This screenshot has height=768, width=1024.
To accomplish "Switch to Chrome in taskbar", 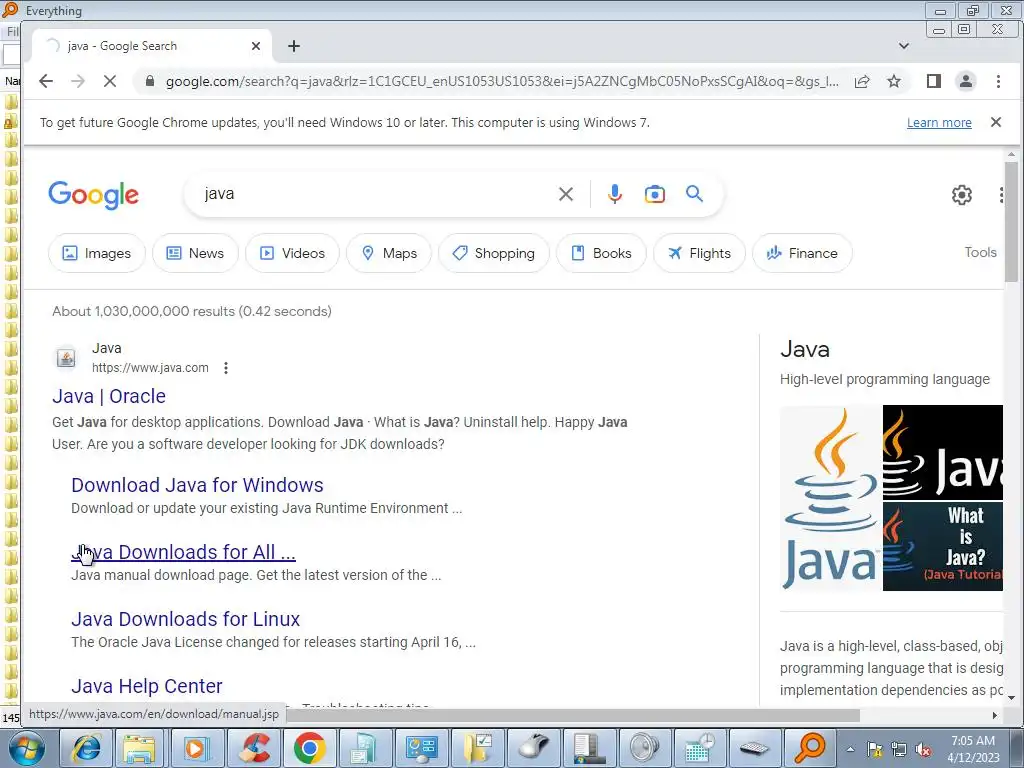I will point(310,748).
